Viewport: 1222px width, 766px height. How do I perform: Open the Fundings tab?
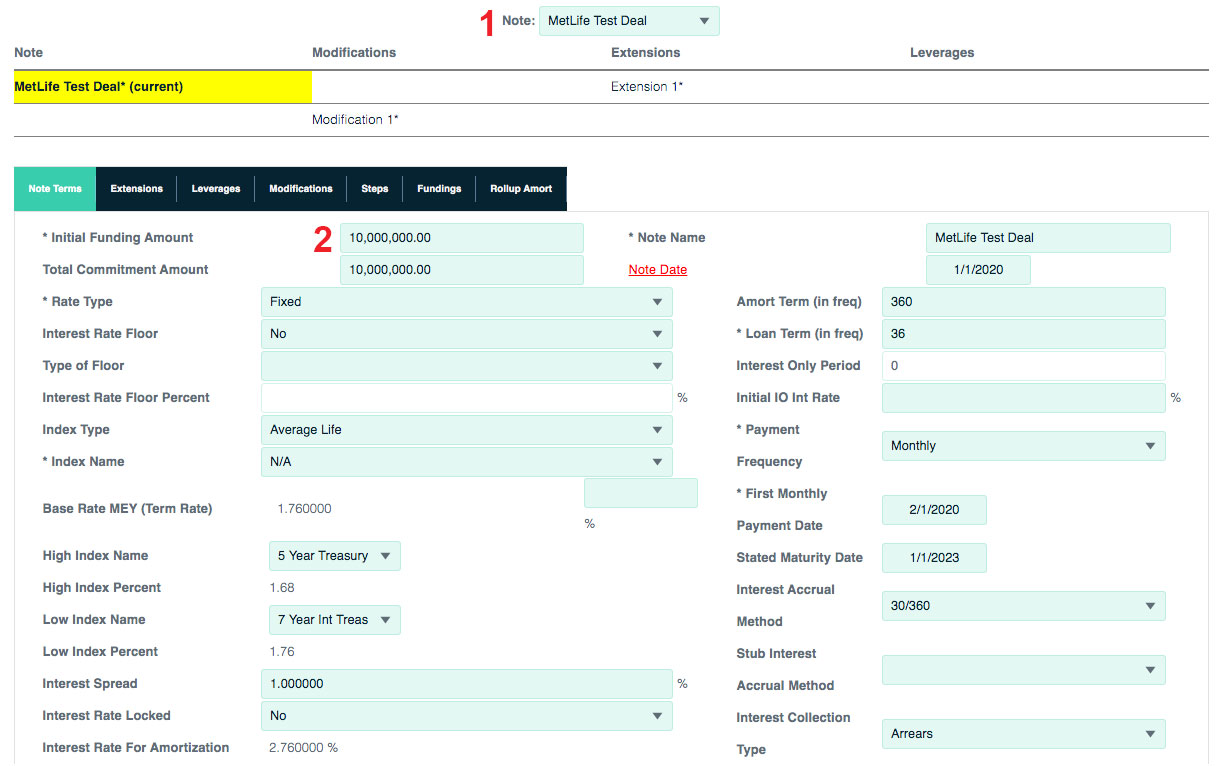[x=439, y=189]
